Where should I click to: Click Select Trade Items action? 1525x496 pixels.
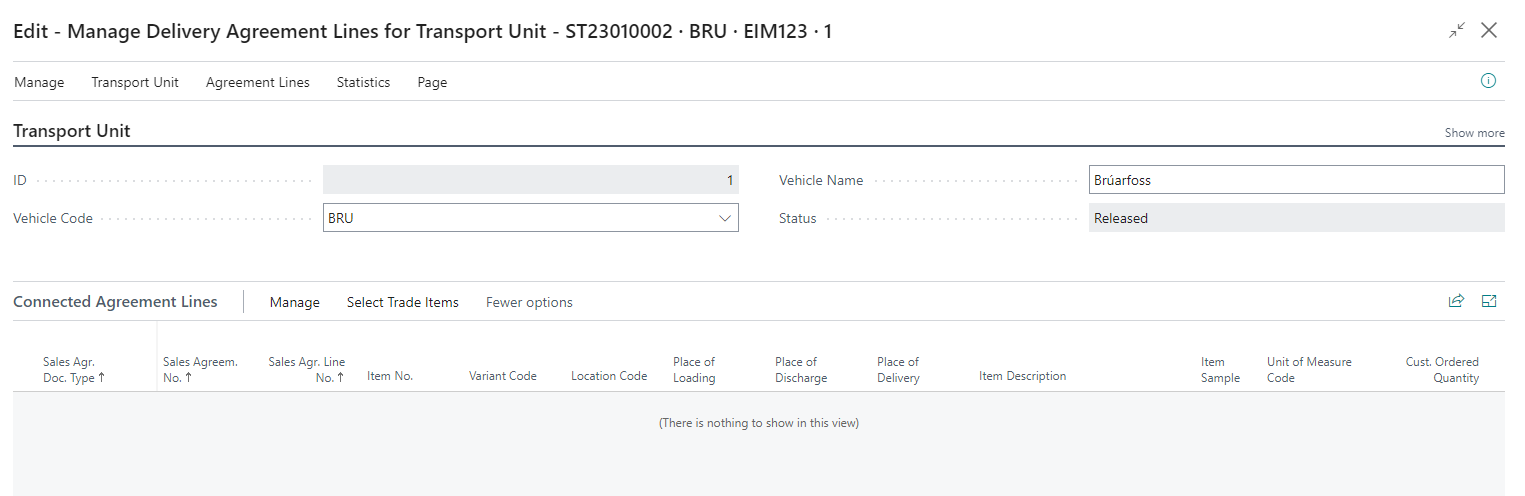click(x=402, y=302)
